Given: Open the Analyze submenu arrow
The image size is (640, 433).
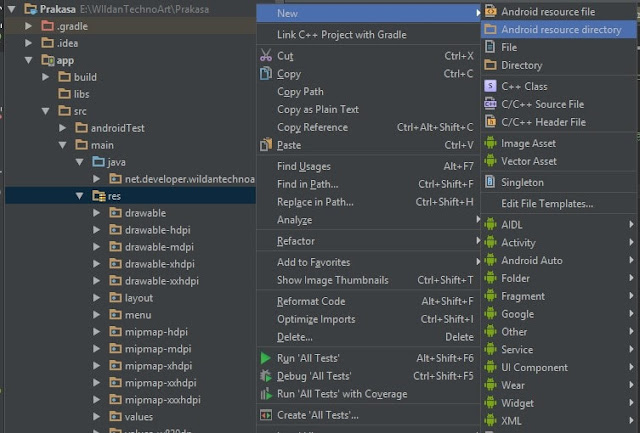Looking at the screenshot, I should pos(477,220).
